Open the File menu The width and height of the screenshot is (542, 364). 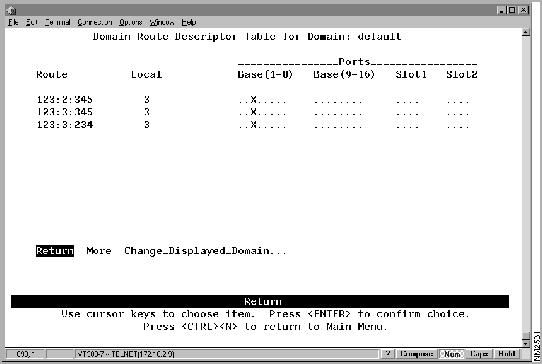click(13, 22)
